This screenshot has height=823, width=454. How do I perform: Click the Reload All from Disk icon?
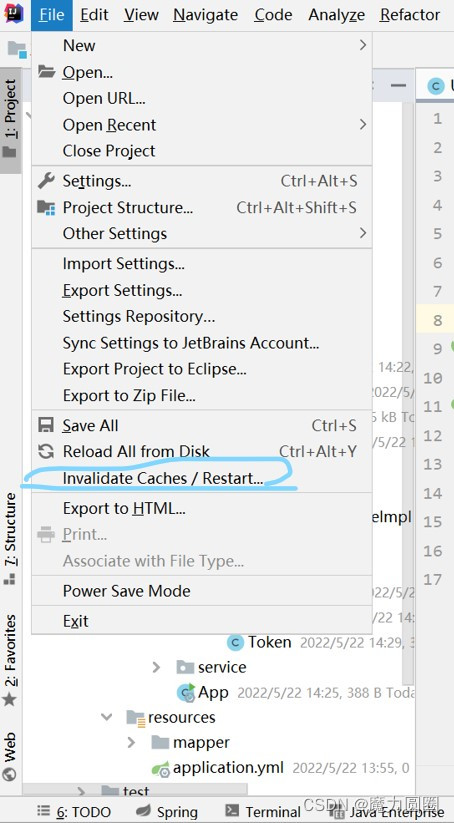tap(46, 451)
